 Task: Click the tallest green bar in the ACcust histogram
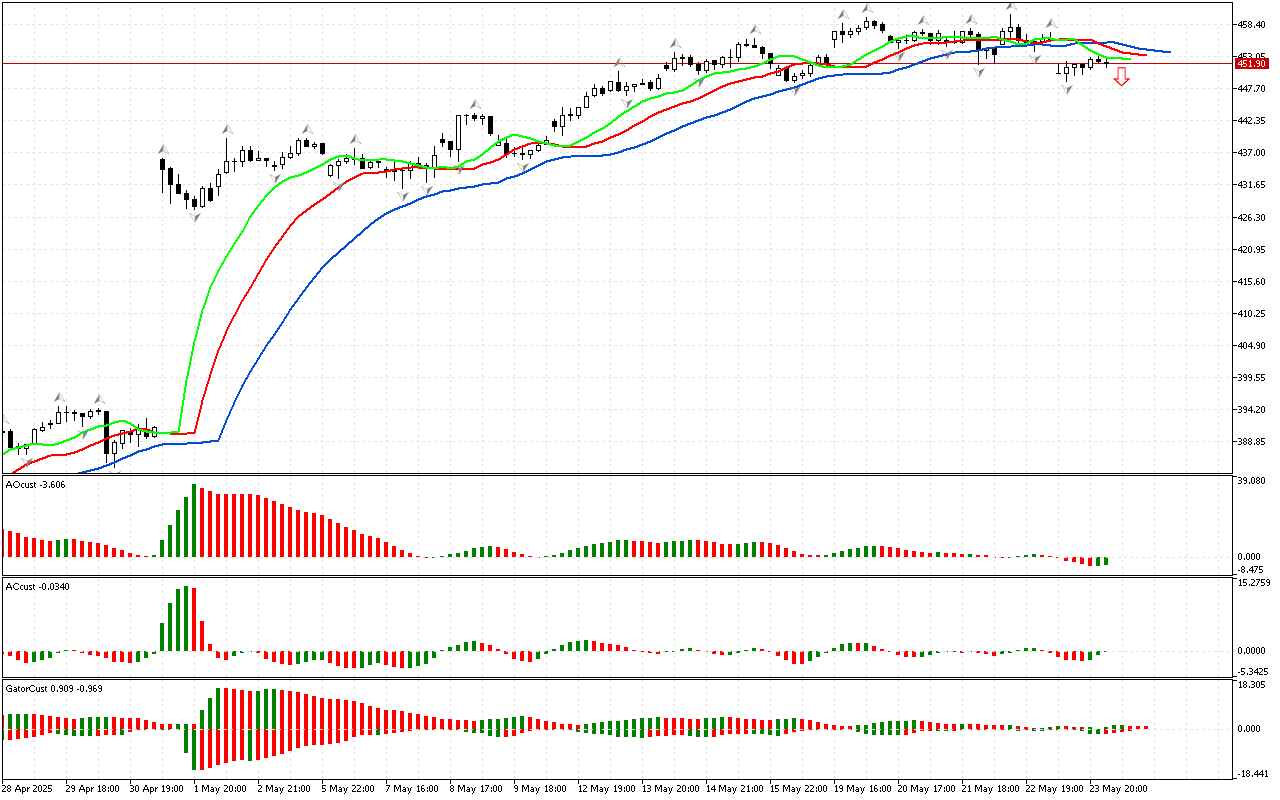[185, 619]
